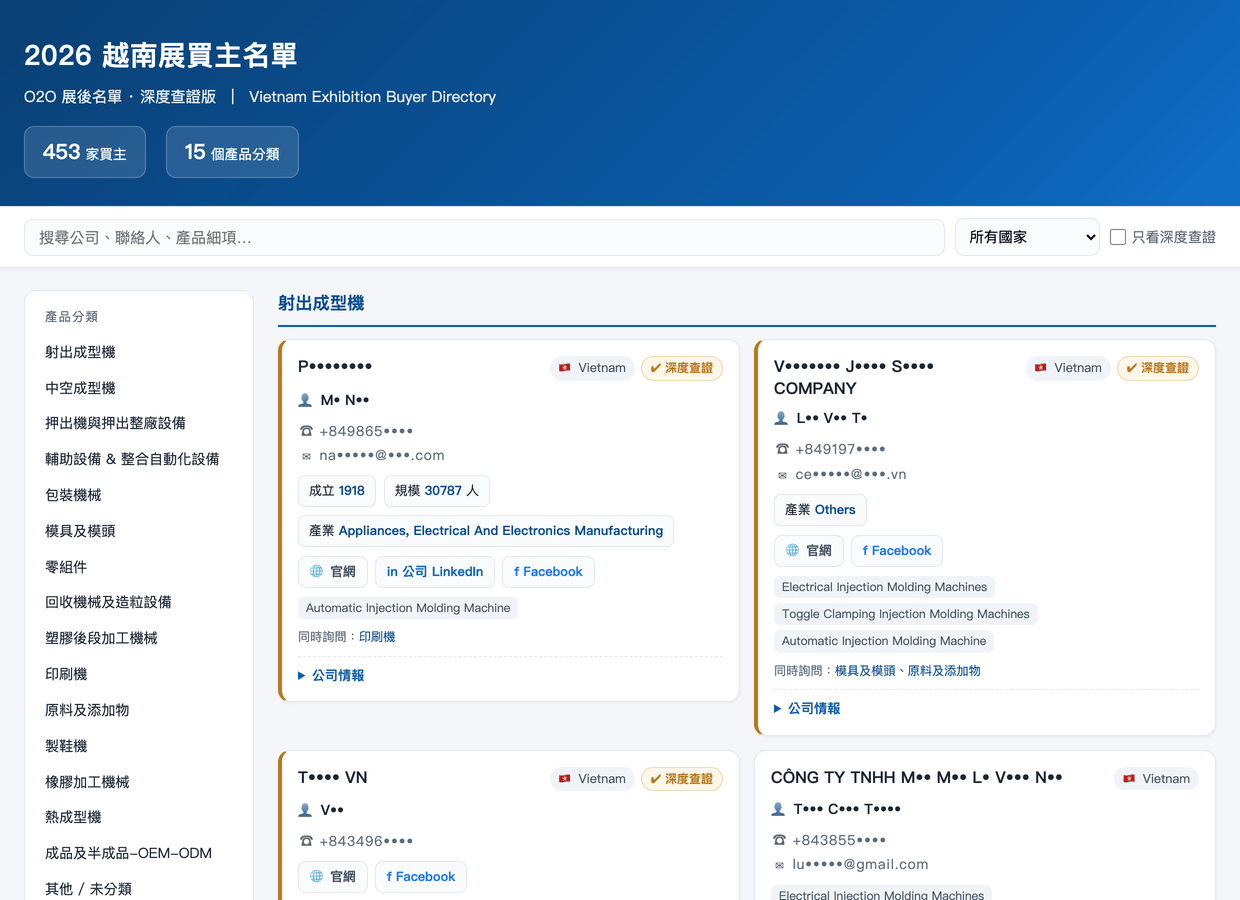Open 公司 LinkedIn link in P•••••••• card

[435, 572]
